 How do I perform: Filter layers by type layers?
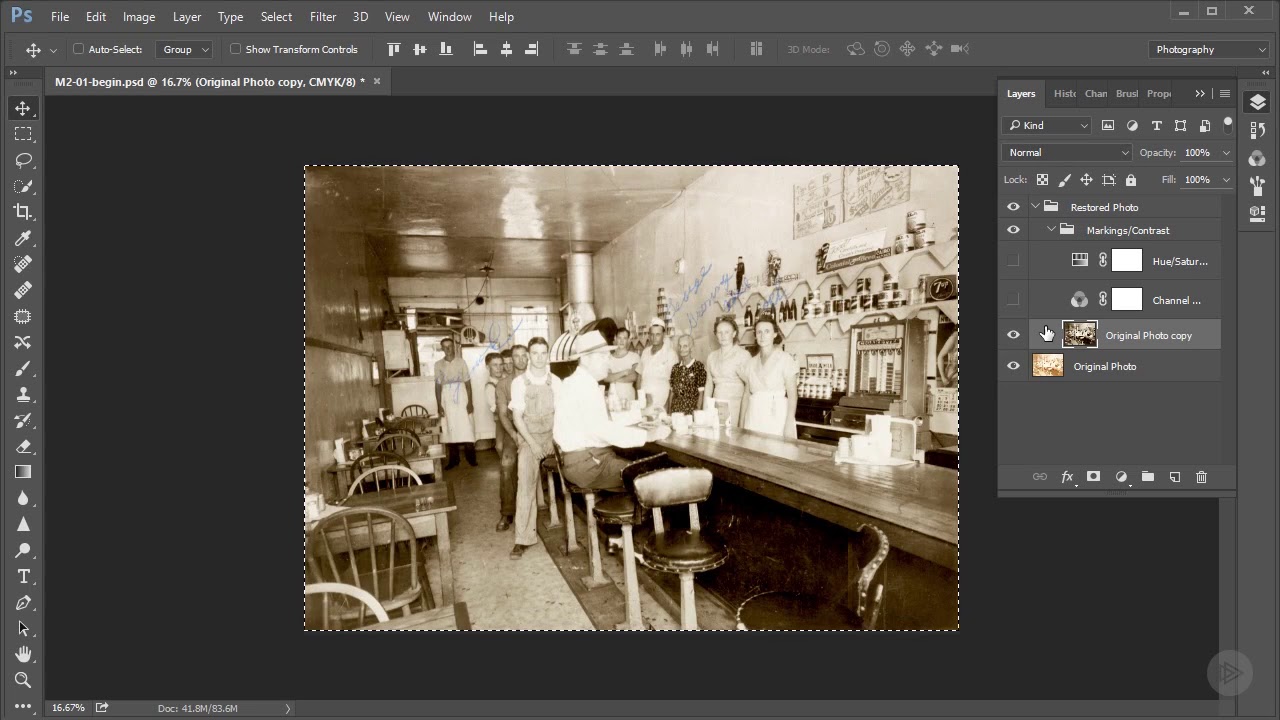pyautogui.click(x=1156, y=125)
